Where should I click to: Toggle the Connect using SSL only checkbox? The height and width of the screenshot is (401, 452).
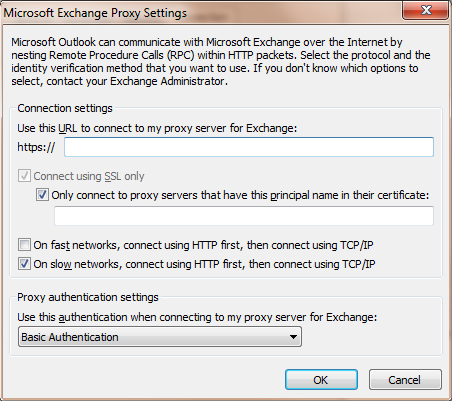click(24, 176)
